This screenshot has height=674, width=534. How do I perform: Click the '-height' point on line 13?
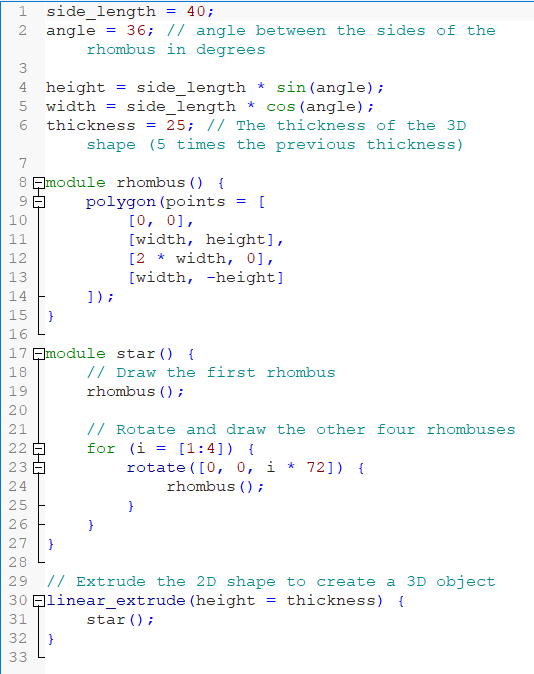[241, 278]
